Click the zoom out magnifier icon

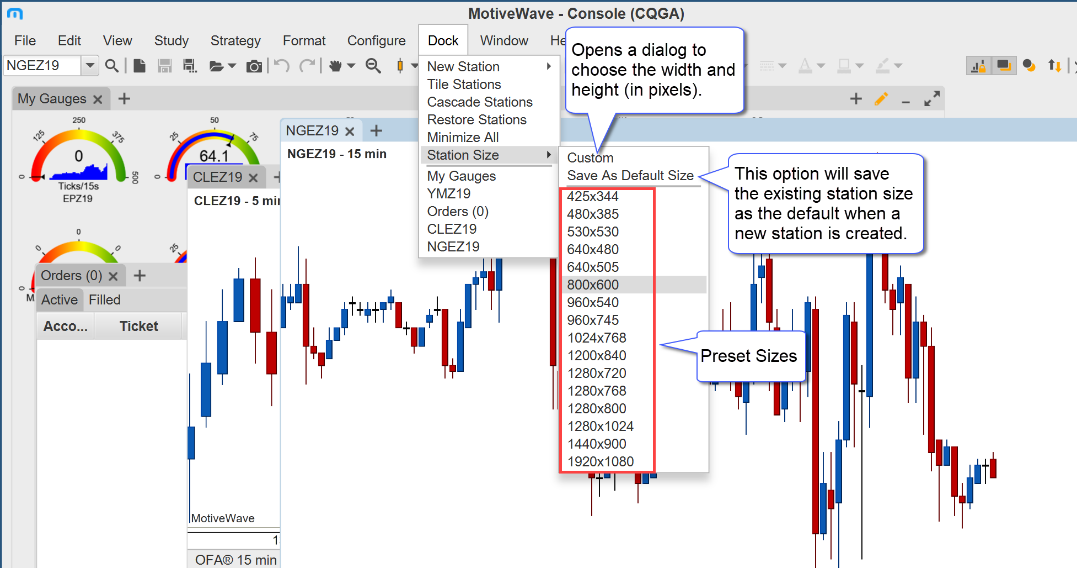(373, 66)
